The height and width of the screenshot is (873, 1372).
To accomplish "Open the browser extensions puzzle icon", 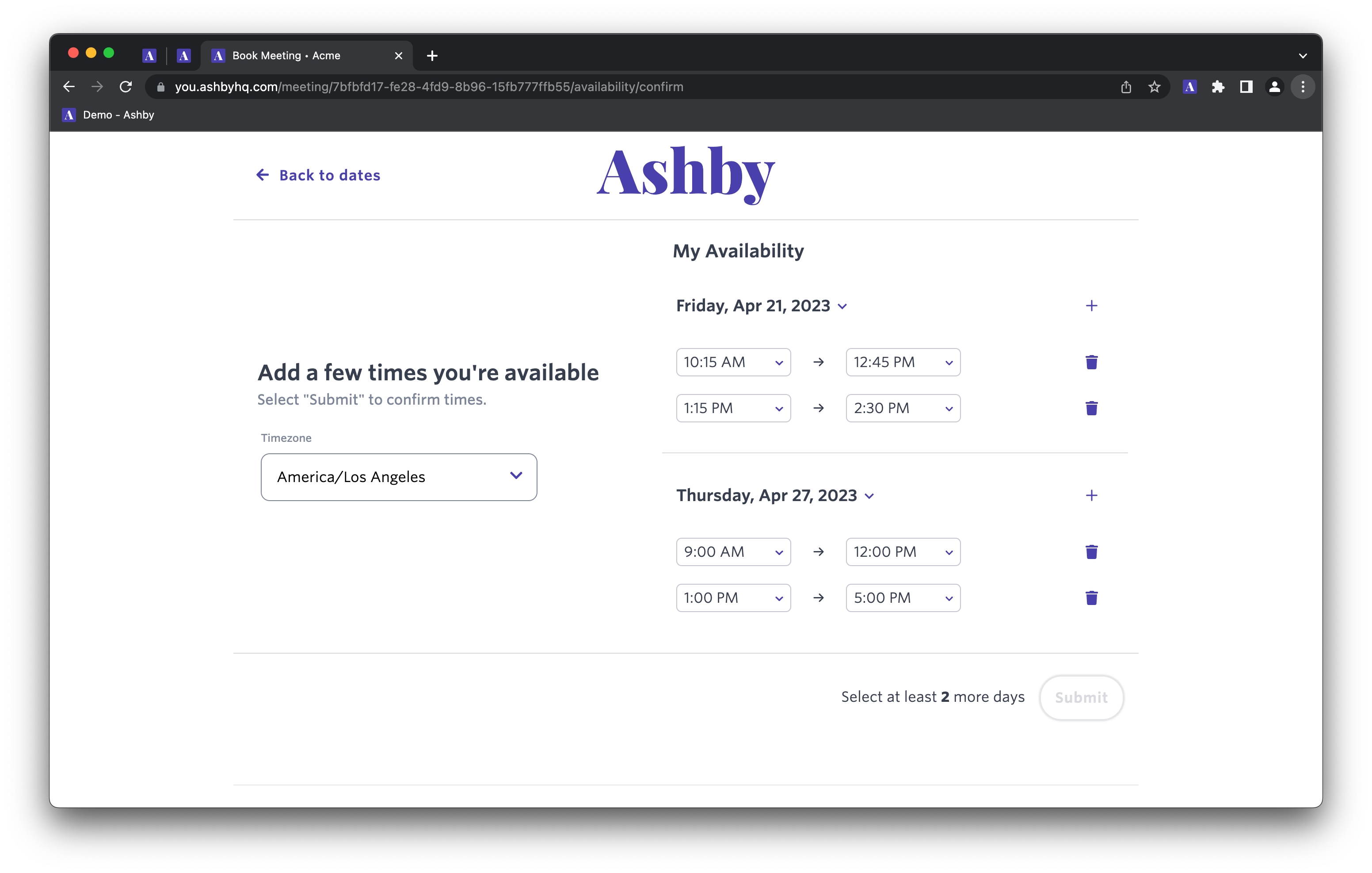I will [1218, 87].
